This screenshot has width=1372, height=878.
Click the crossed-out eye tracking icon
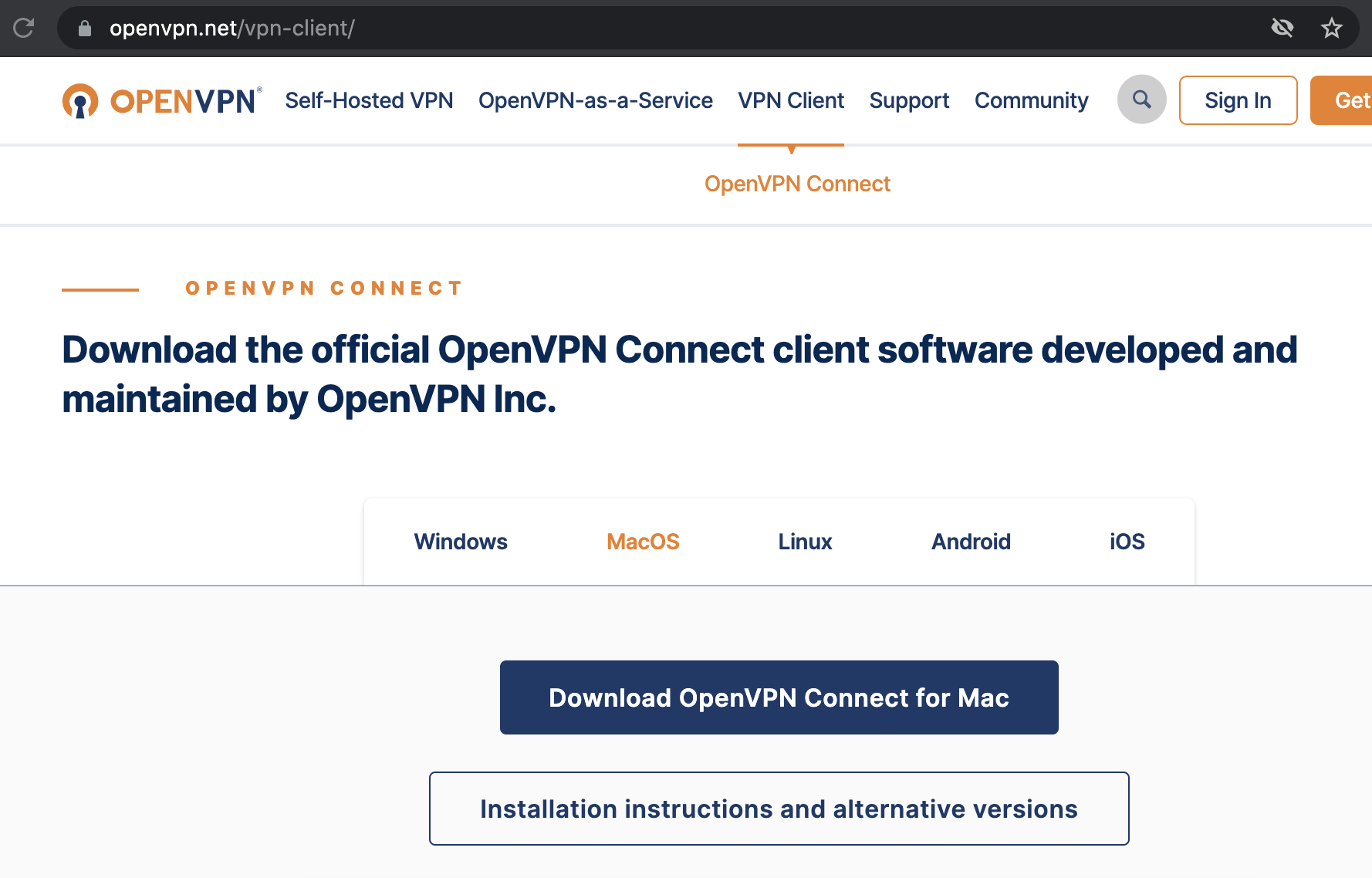tap(1282, 29)
